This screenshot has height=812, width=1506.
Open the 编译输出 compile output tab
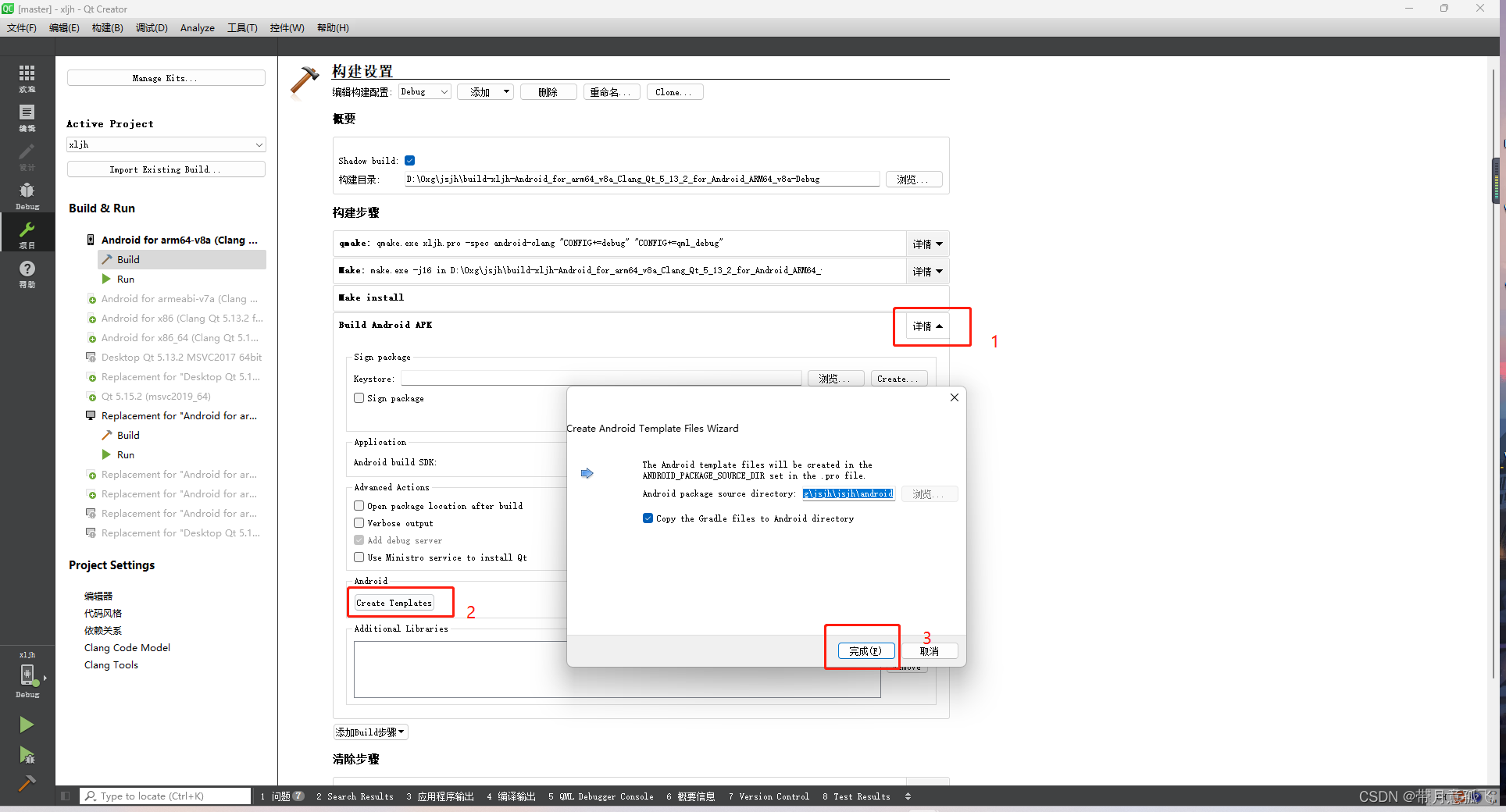coord(512,796)
